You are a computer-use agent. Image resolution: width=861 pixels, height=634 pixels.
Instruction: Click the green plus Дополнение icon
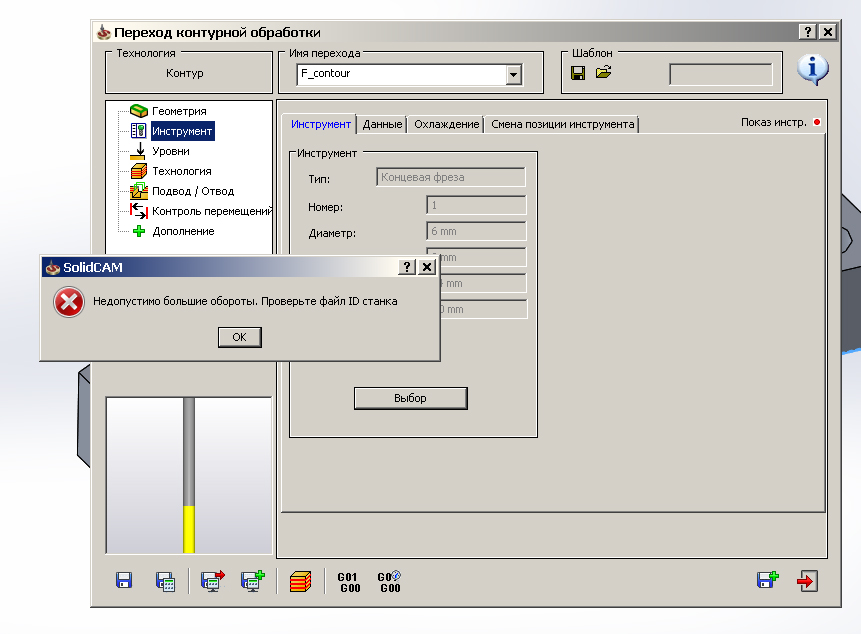coord(139,231)
